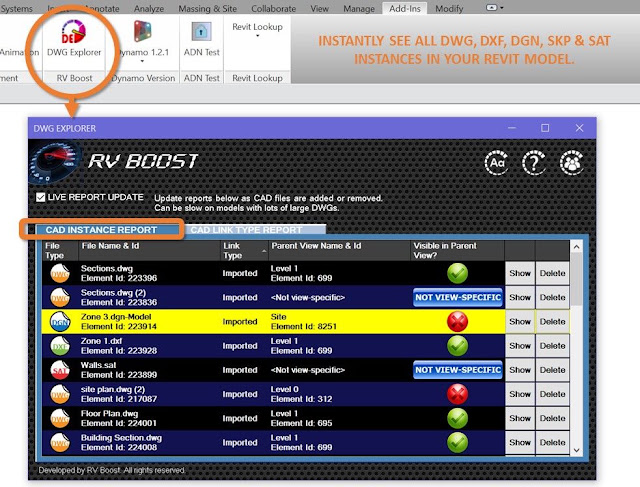This screenshot has width=640, height=487.
Task: Launch the DWG Explorer ribbon icon
Action: pos(74,31)
